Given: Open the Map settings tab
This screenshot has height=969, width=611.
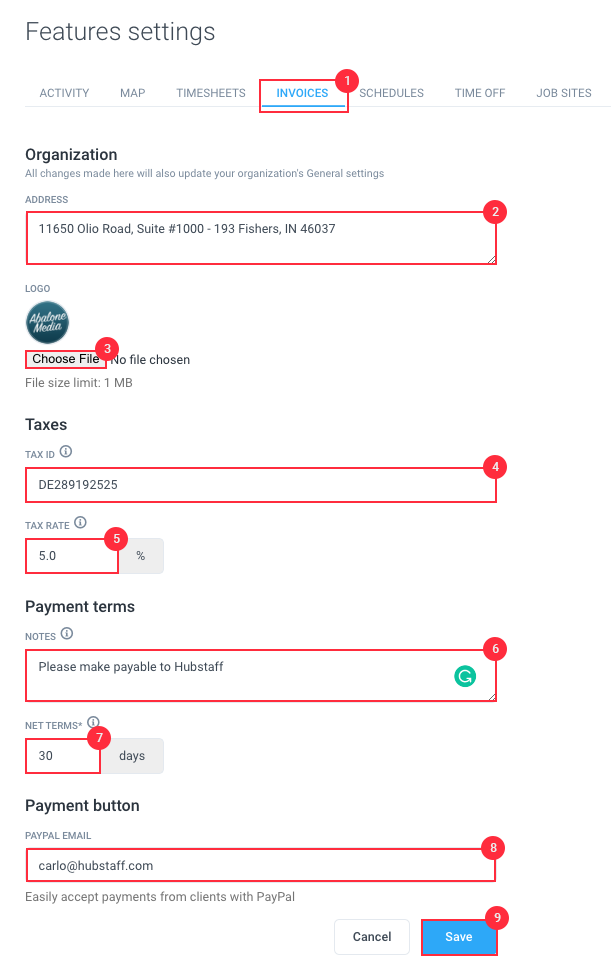Looking at the screenshot, I should [x=132, y=93].
